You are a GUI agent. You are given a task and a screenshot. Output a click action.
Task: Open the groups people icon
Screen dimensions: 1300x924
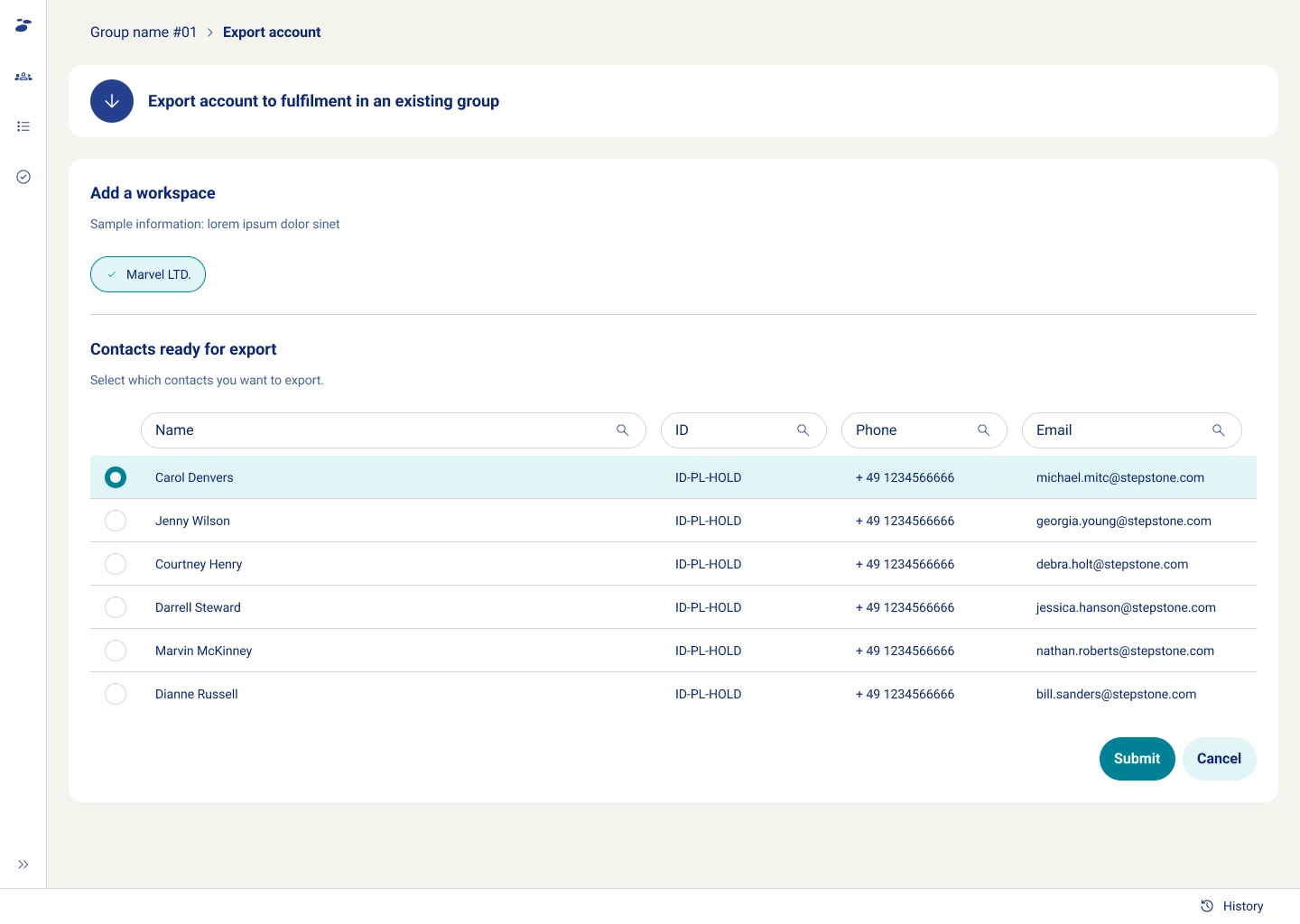pos(23,77)
